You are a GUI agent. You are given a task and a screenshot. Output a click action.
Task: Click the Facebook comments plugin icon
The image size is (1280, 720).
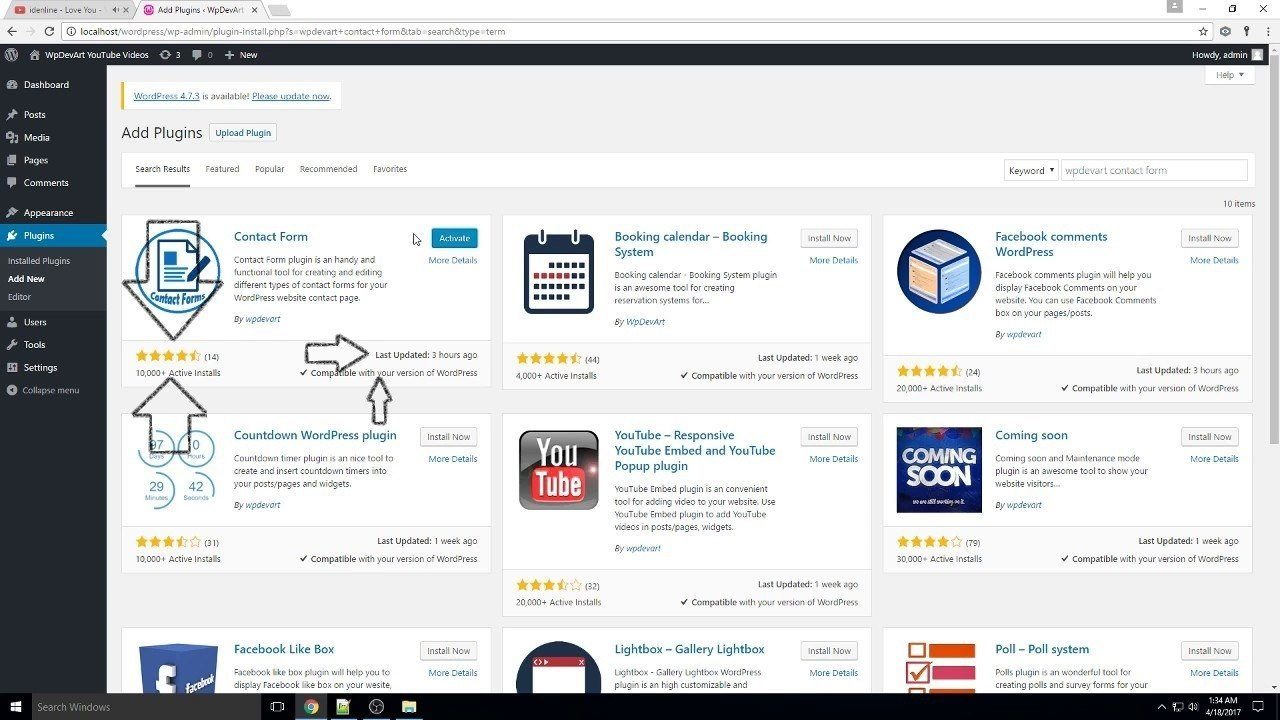point(939,272)
